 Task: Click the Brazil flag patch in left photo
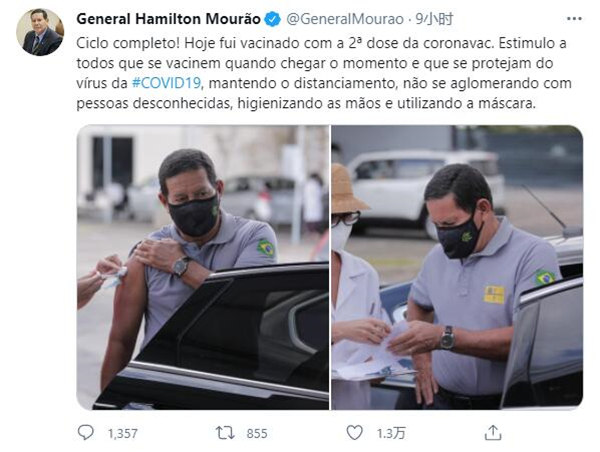tap(266, 248)
